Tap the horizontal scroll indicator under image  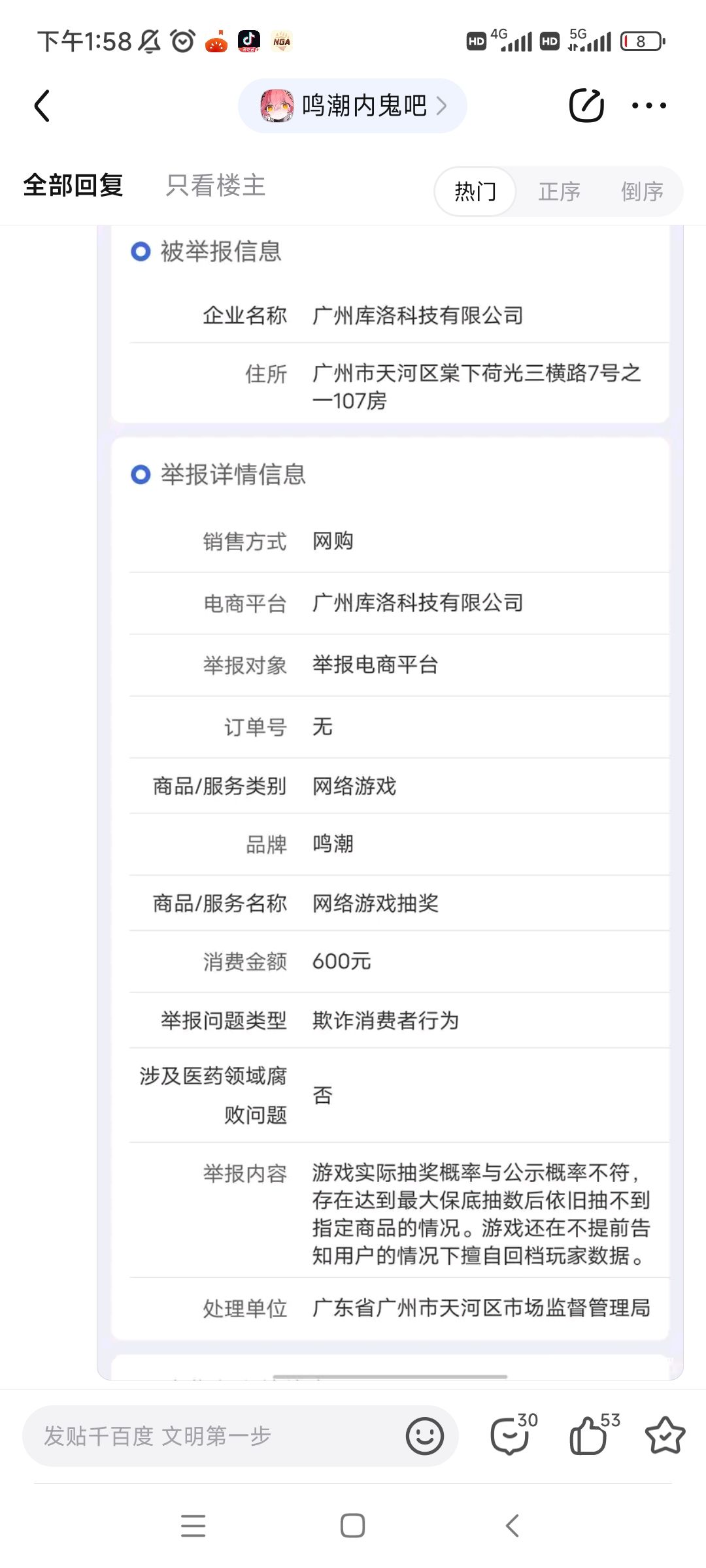(x=390, y=1377)
